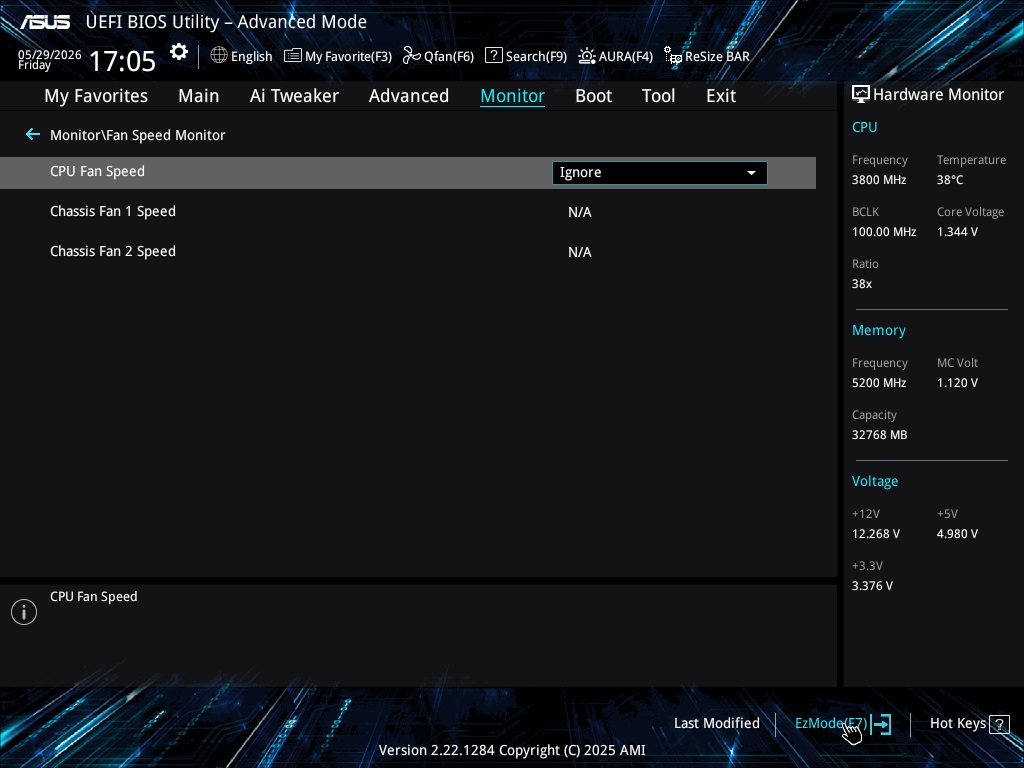Click the 1.120 V MC Volt value
The height and width of the screenshot is (768, 1024).
957,383
